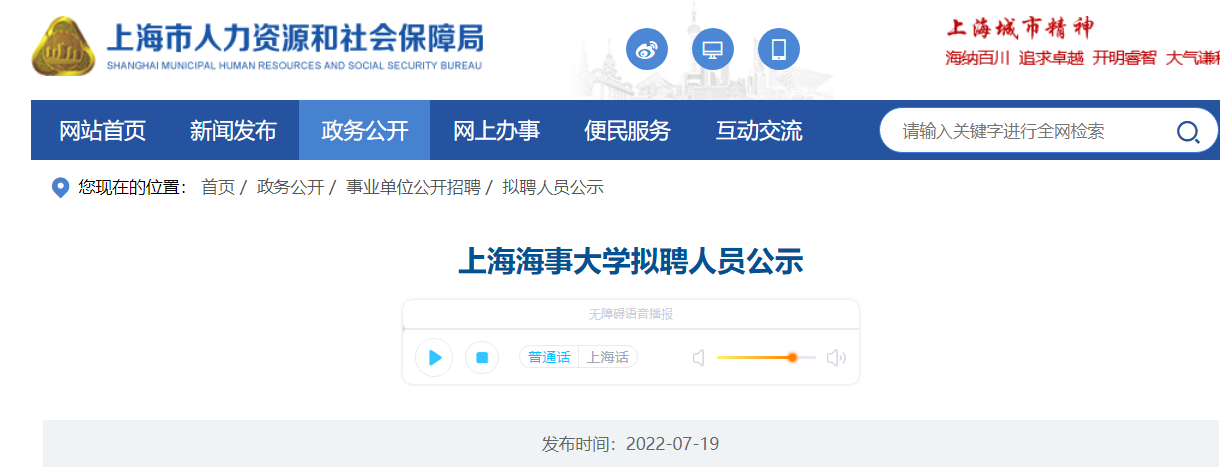The image size is (1220, 473).
Task: Select 普通话 language option
Action: click(x=549, y=357)
